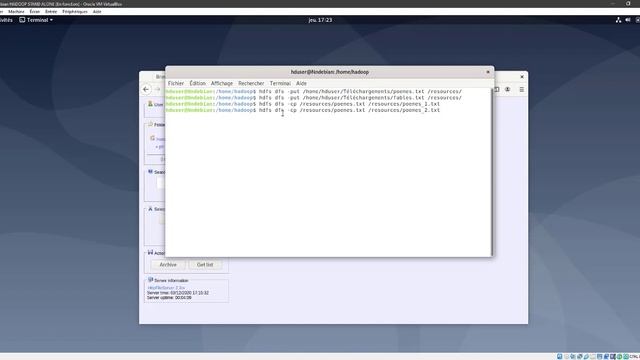Viewport: 640px width, 360px height.
Task: Open VirtualBox Entrée menu
Action: pyautogui.click(x=51, y=11)
